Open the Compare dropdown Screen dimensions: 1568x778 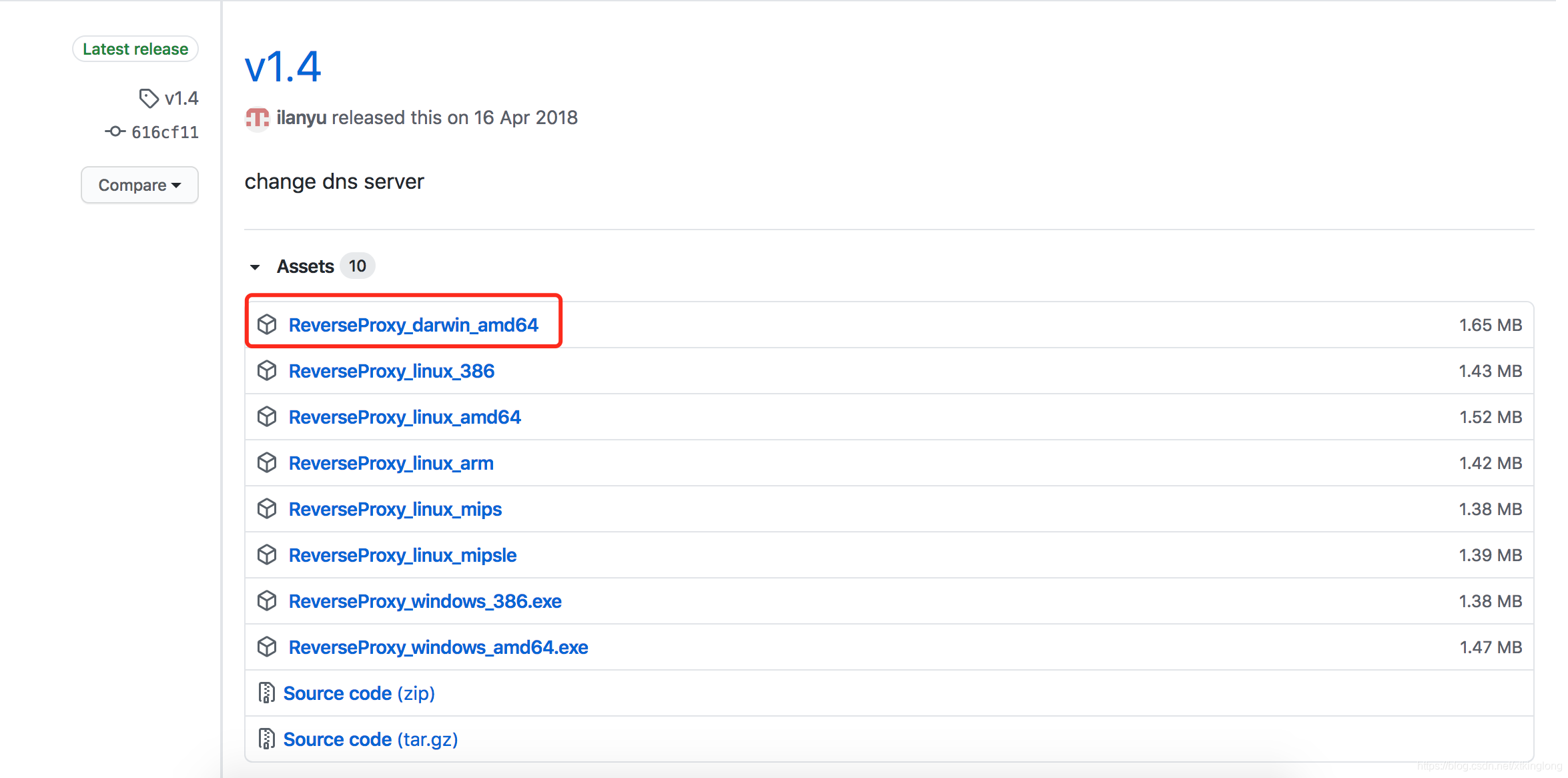139,185
